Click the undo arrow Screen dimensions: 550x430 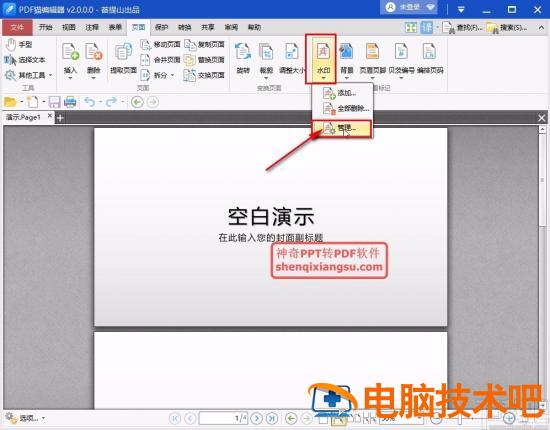click(90, 102)
